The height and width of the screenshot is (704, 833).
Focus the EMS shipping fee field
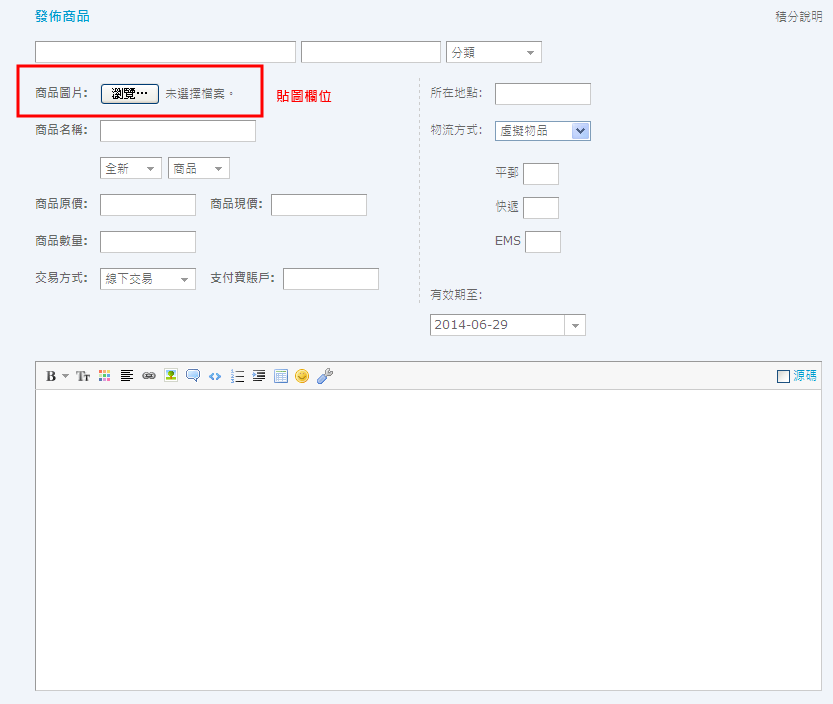543,242
